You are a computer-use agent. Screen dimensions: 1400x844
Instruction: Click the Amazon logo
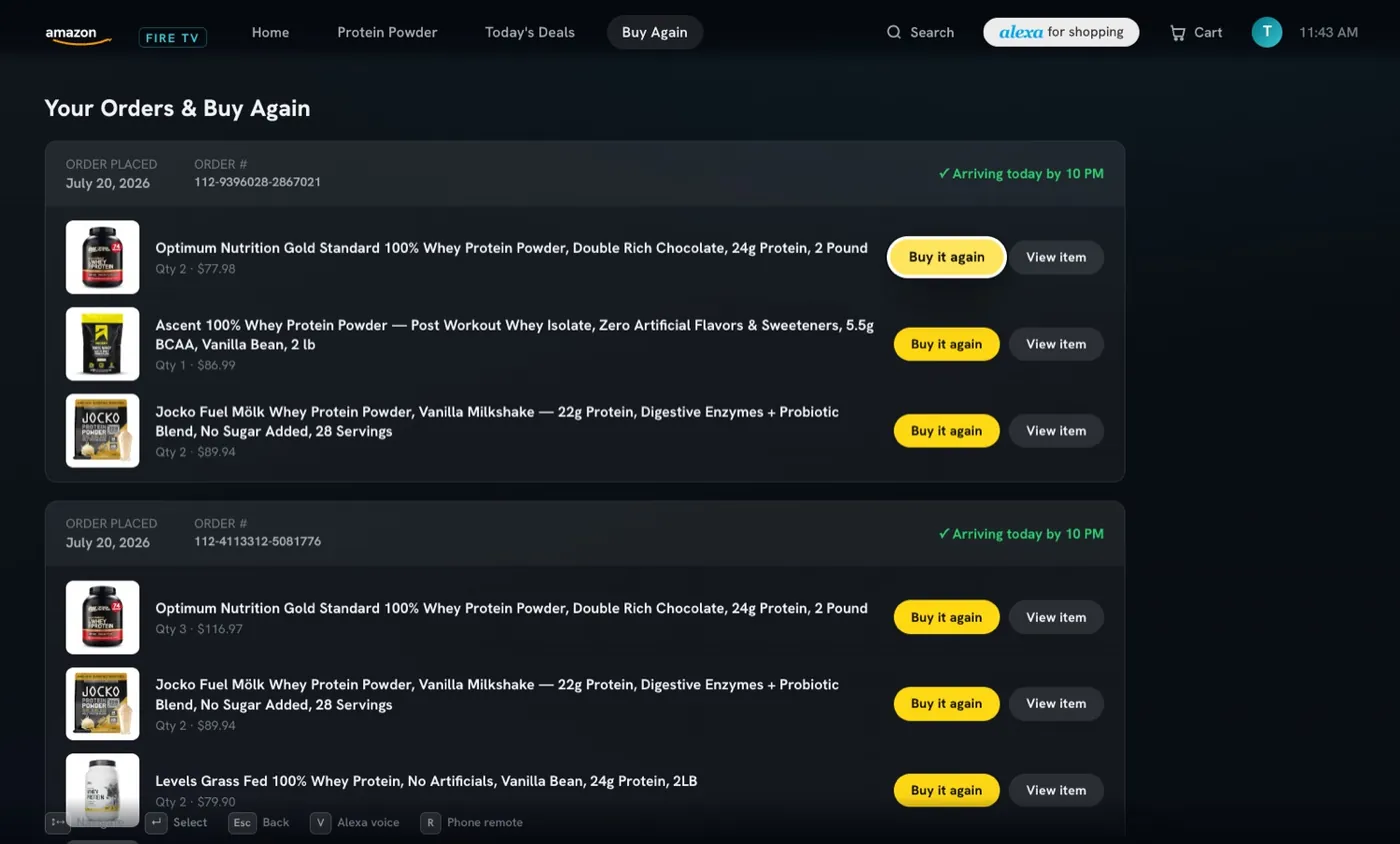click(78, 34)
